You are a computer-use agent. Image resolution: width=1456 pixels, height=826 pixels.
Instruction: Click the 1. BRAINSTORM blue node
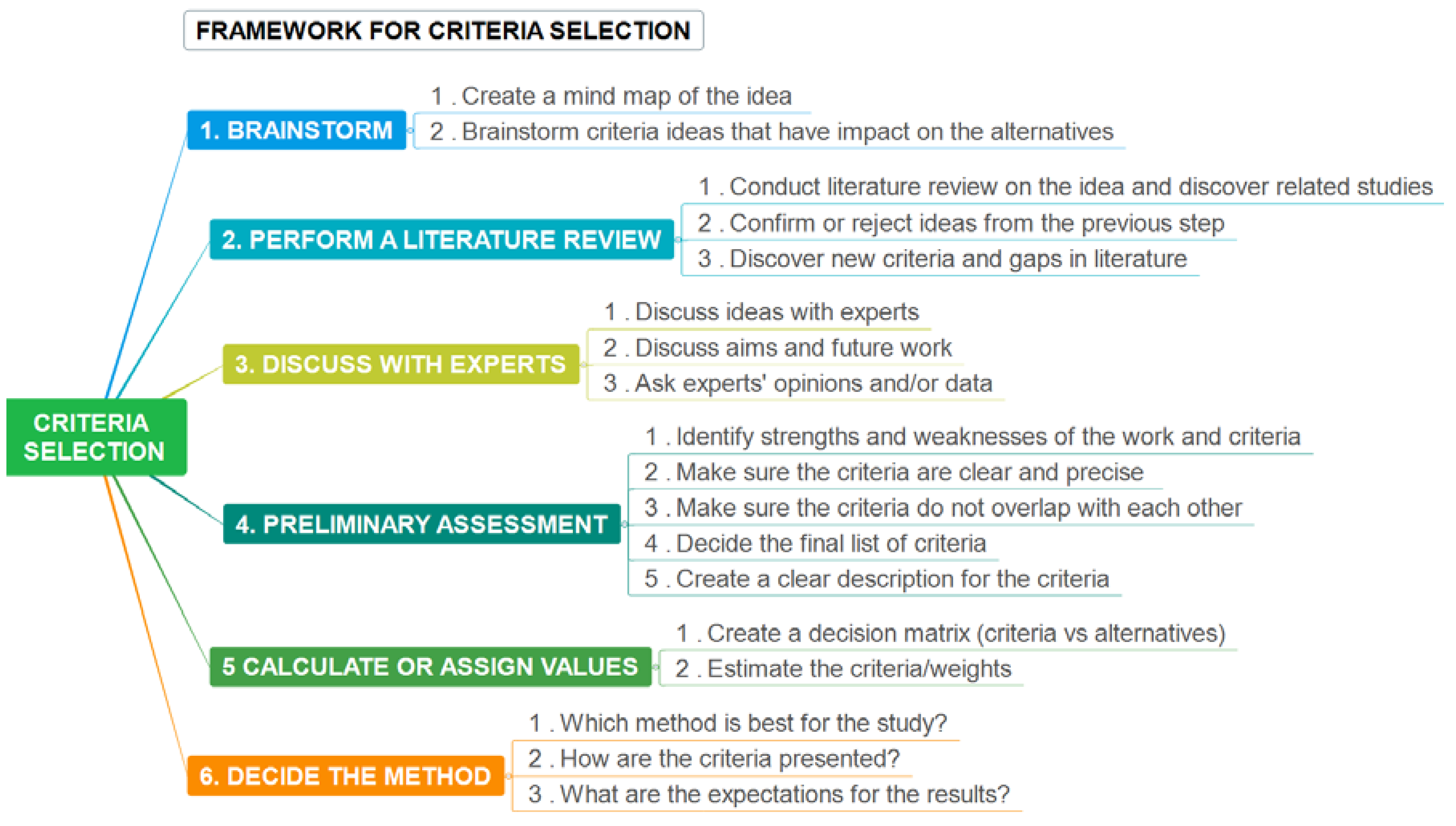pos(296,130)
